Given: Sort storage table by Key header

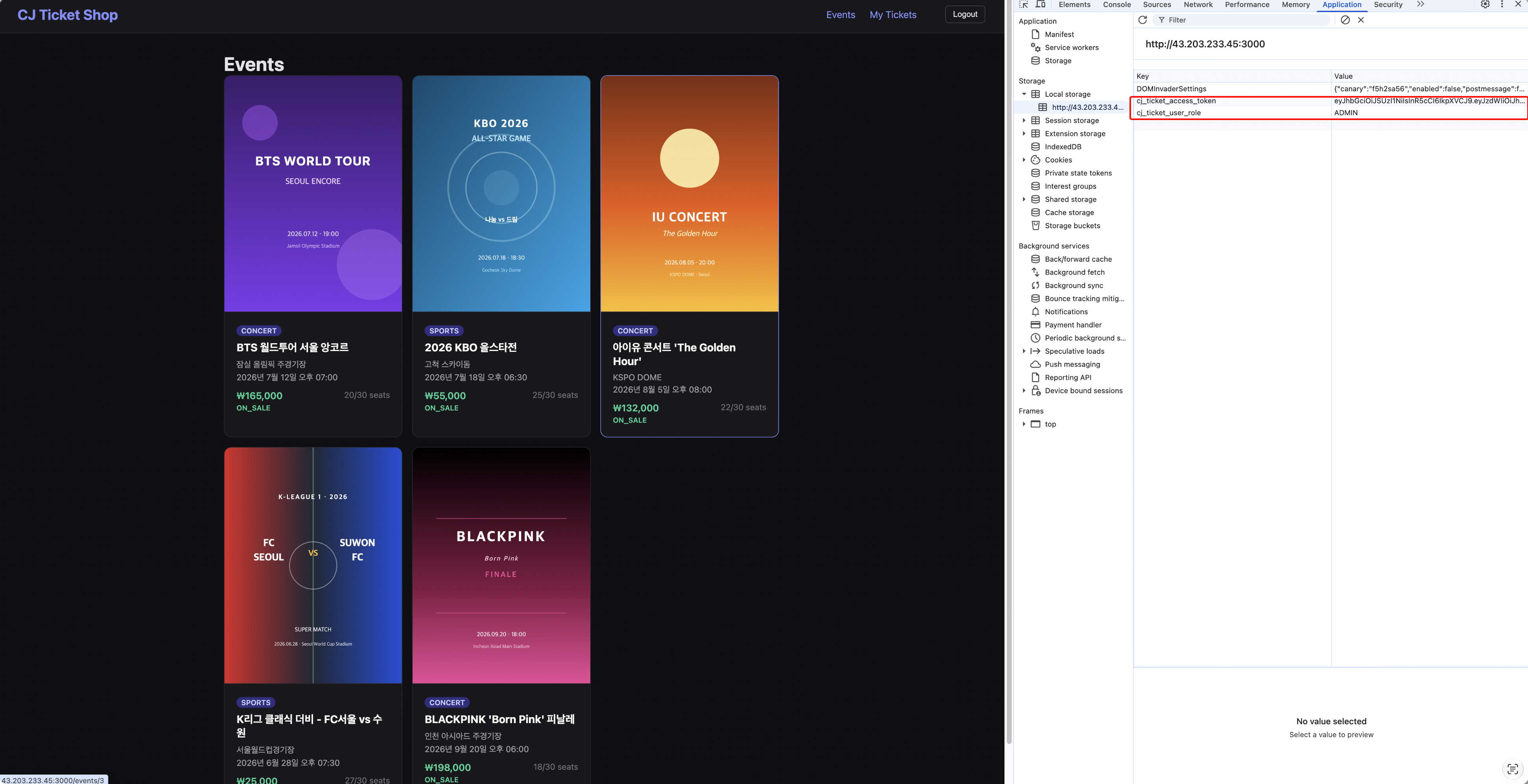Looking at the screenshot, I should 1232,76.
